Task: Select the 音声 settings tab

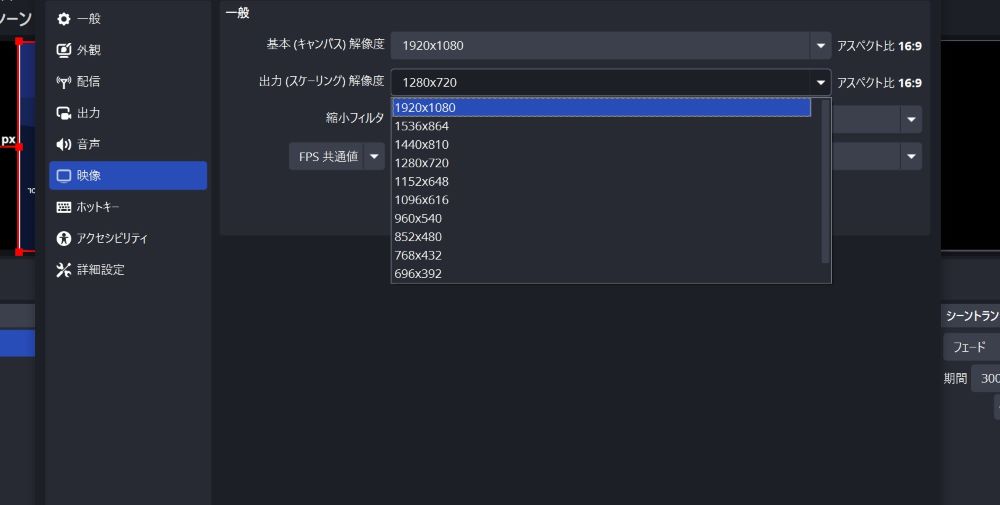Action: coord(128,144)
